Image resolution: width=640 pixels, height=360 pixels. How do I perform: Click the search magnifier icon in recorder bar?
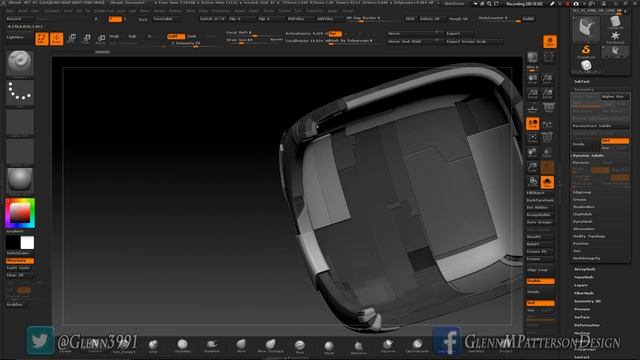click(x=489, y=4)
